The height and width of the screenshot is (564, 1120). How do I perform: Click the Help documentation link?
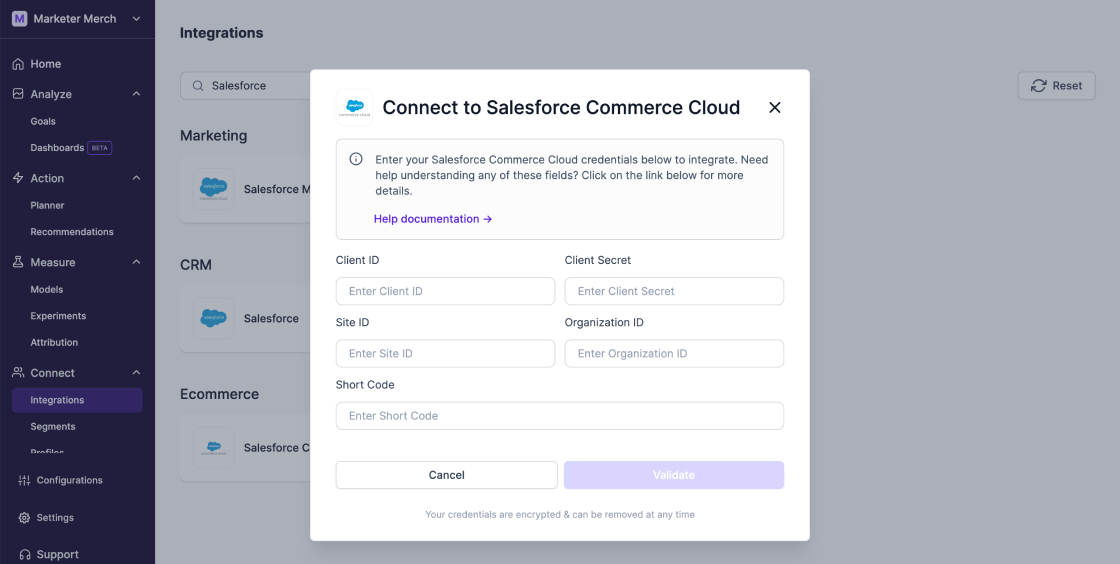(433, 219)
